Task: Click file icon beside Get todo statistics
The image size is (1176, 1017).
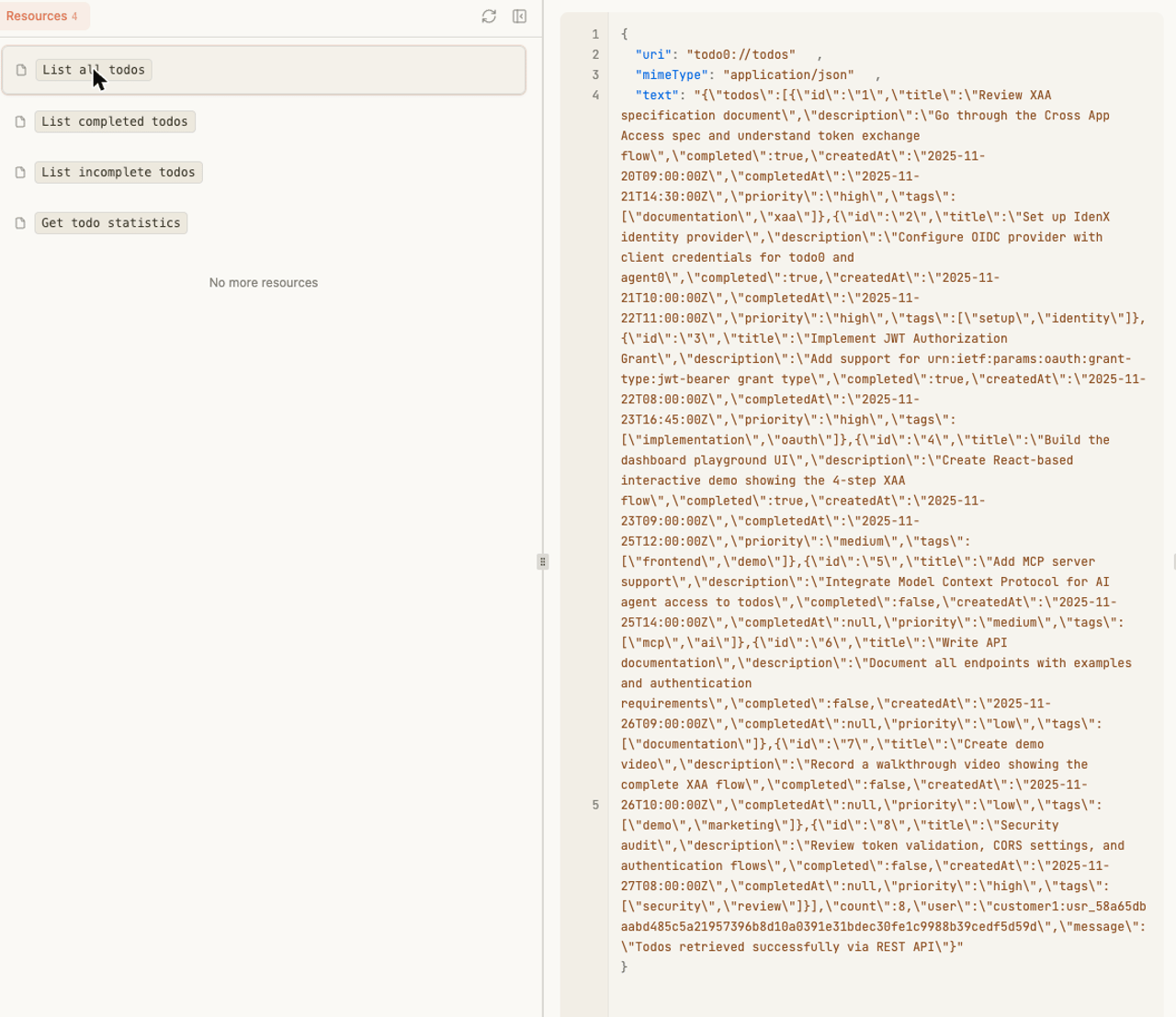Action: point(20,222)
